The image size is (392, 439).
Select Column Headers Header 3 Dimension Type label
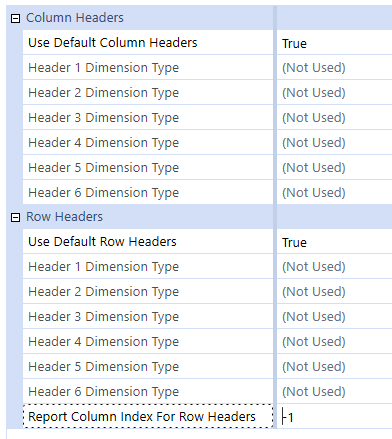pyautogui.click(x=104, y=118)
